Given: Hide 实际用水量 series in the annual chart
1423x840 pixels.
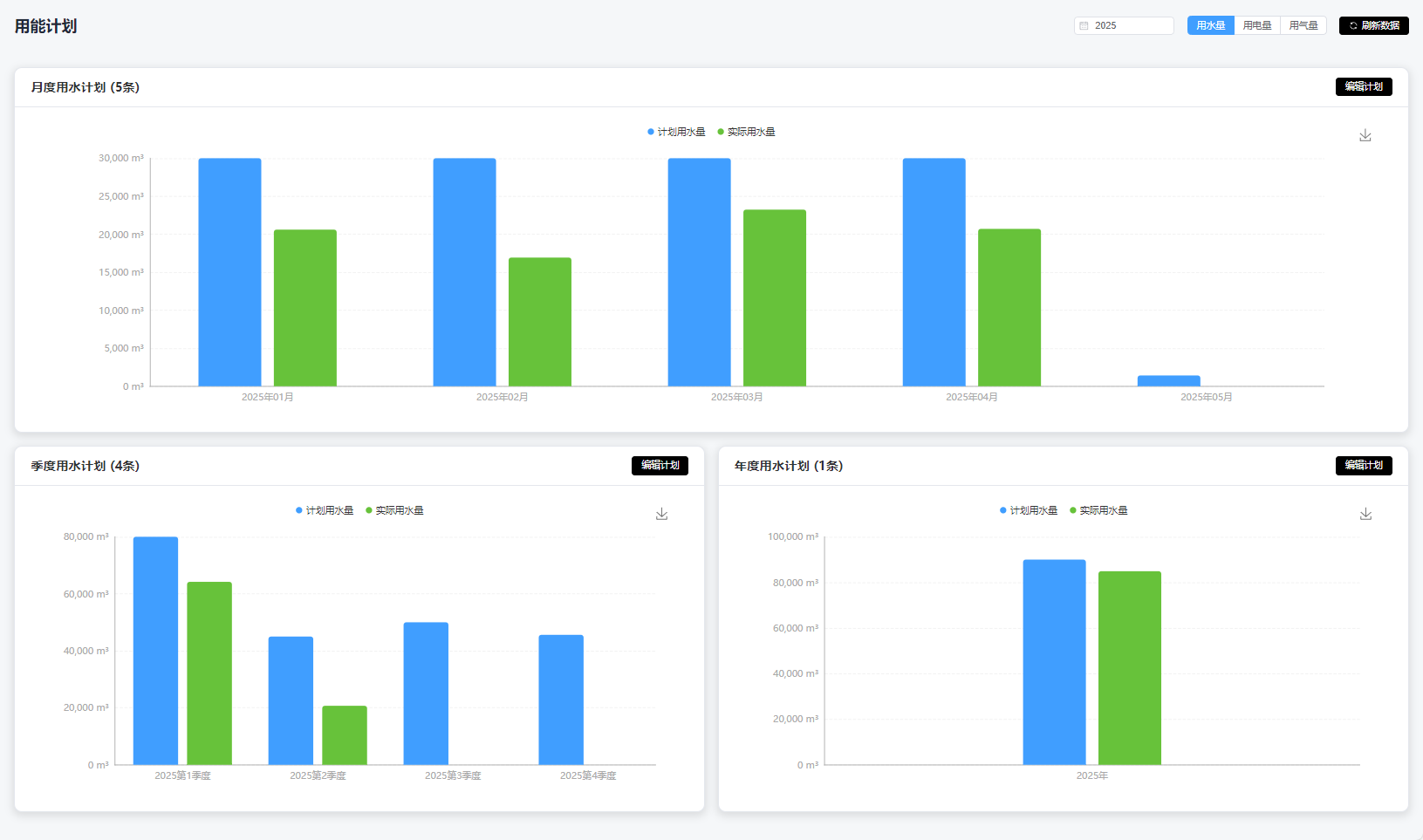Looking at the screenshot, I should [x=1098, y=510].
